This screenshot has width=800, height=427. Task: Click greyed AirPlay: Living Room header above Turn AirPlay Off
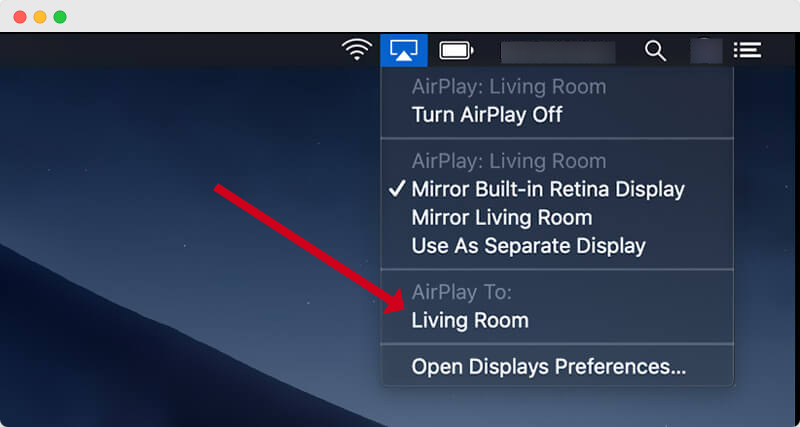(x=509, y=87)
